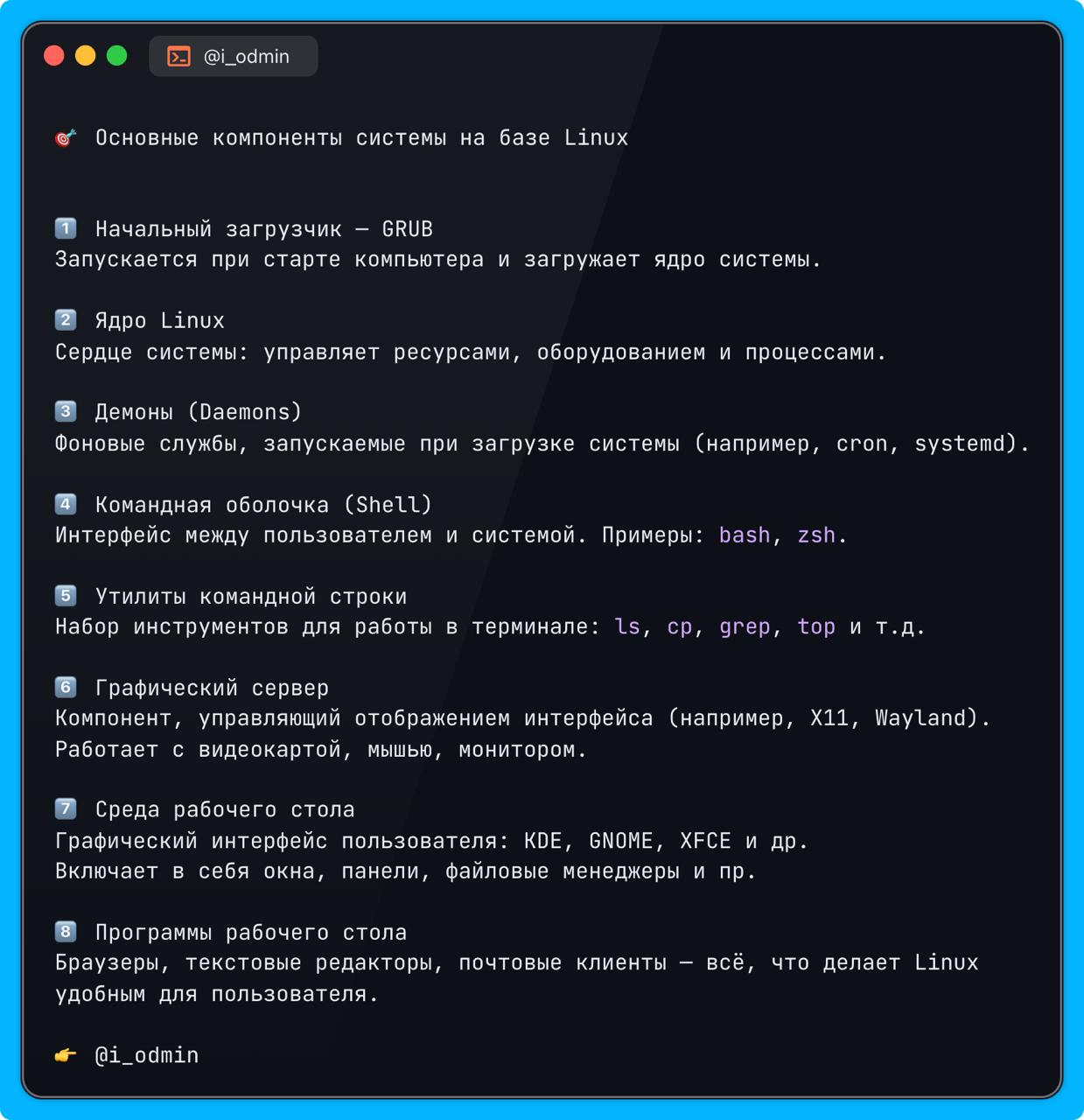Click the number 5 keycap icon

click(66, 596)
